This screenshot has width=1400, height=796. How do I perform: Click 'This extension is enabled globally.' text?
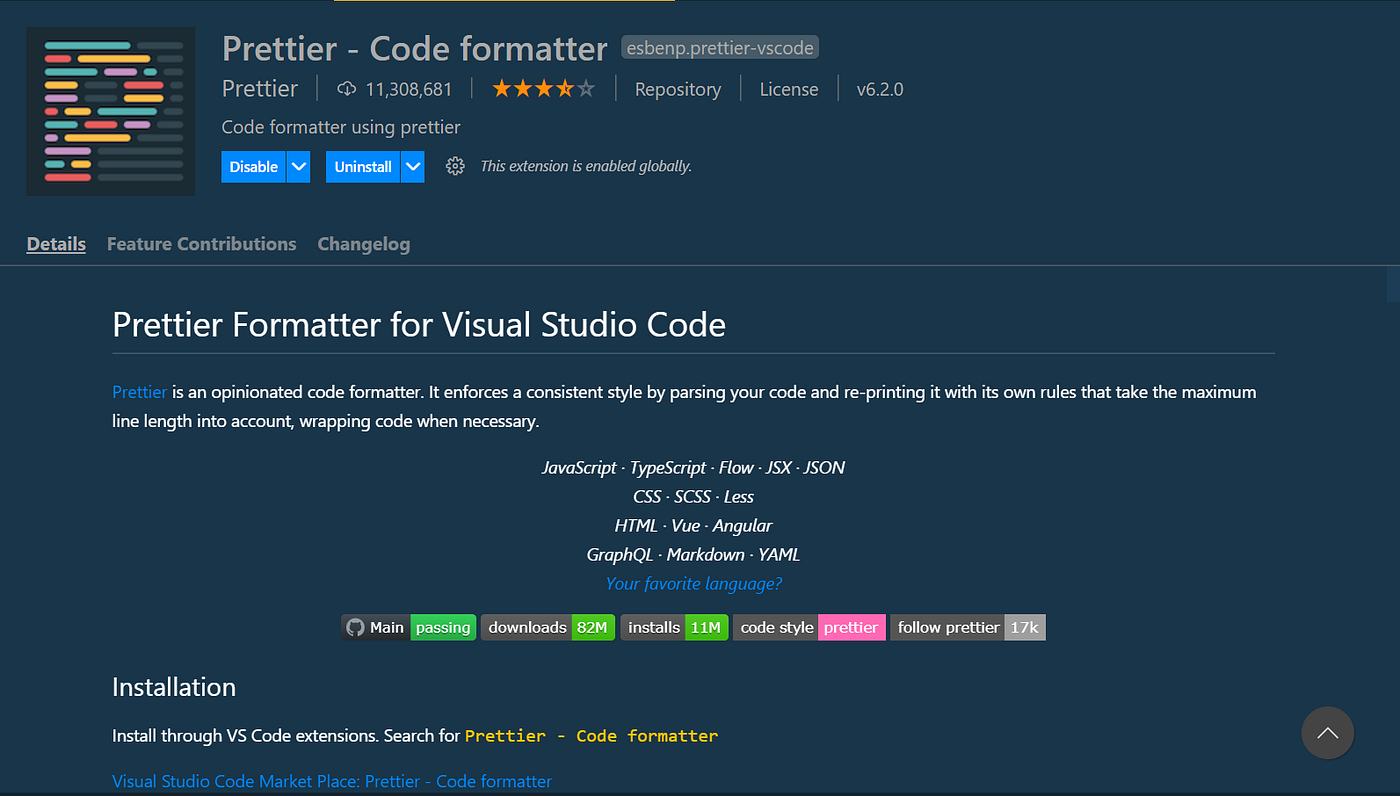[586, 166]
